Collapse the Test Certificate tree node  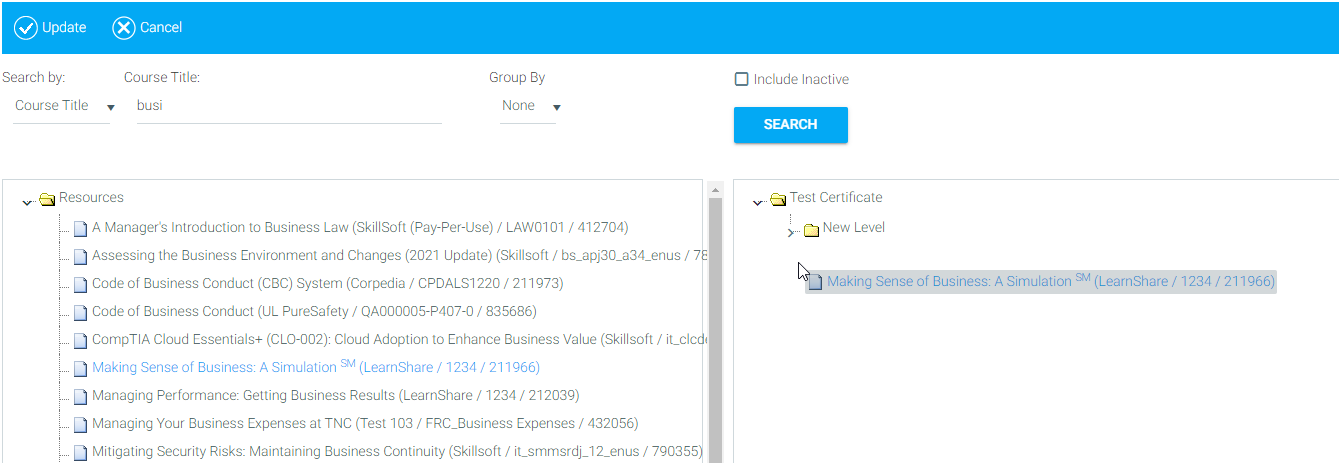758,202
